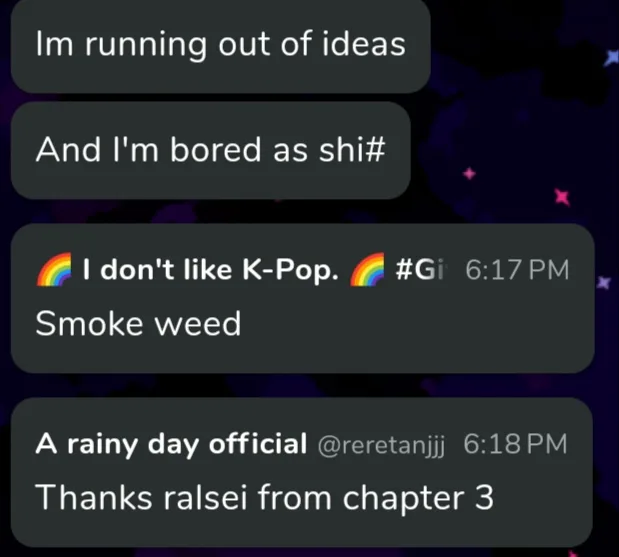Click the 6:17 PM timestamp
Image resolution: width=619 pixels, height=557 pixels.
click(x=517, y=270)
